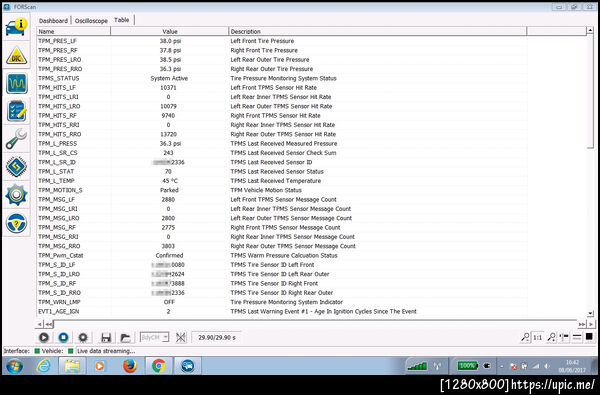Select the TPM_MOTION_S row name
This screenshot has width=600, height=395.
[60, 190]
